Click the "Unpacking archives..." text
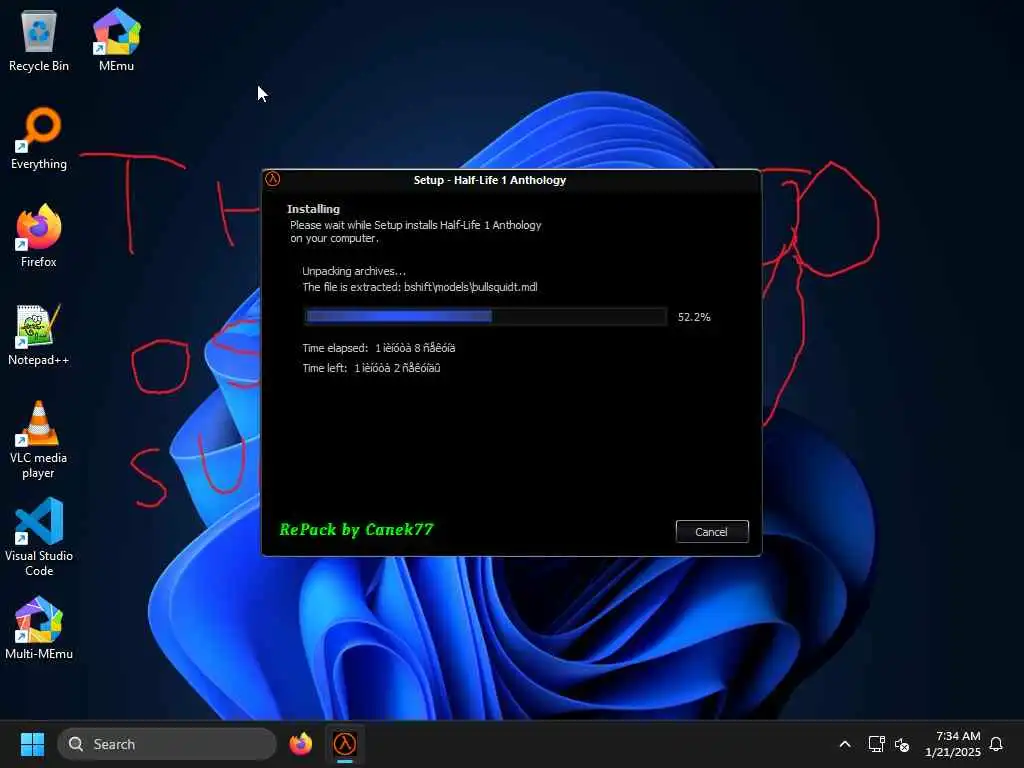Image resolution: width=1024 pixels, height=768 pixels. [354, 270]
